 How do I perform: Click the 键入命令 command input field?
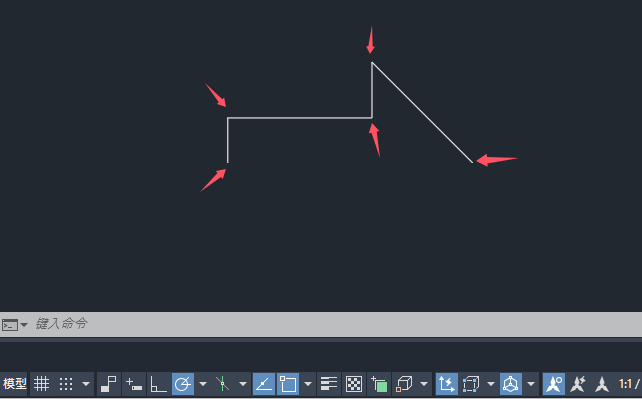tap(336, 324)
